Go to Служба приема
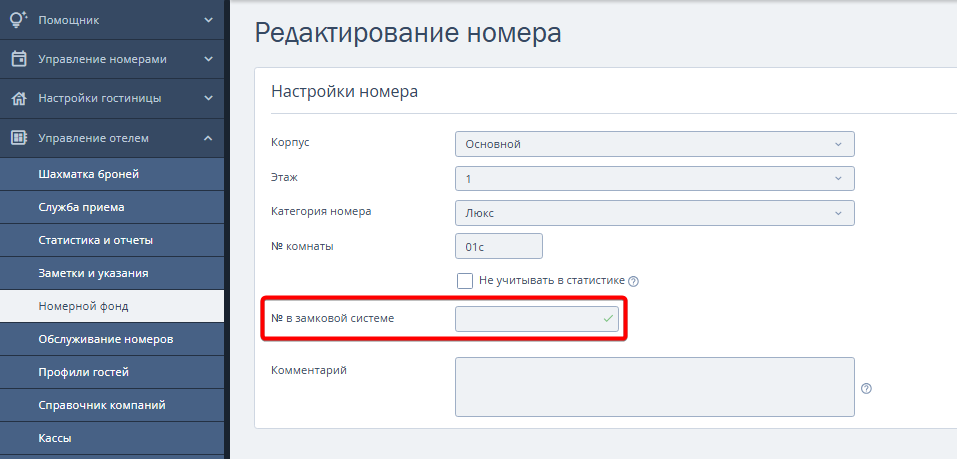The height and width of the screenshot is (459, 957). point(81,207)
